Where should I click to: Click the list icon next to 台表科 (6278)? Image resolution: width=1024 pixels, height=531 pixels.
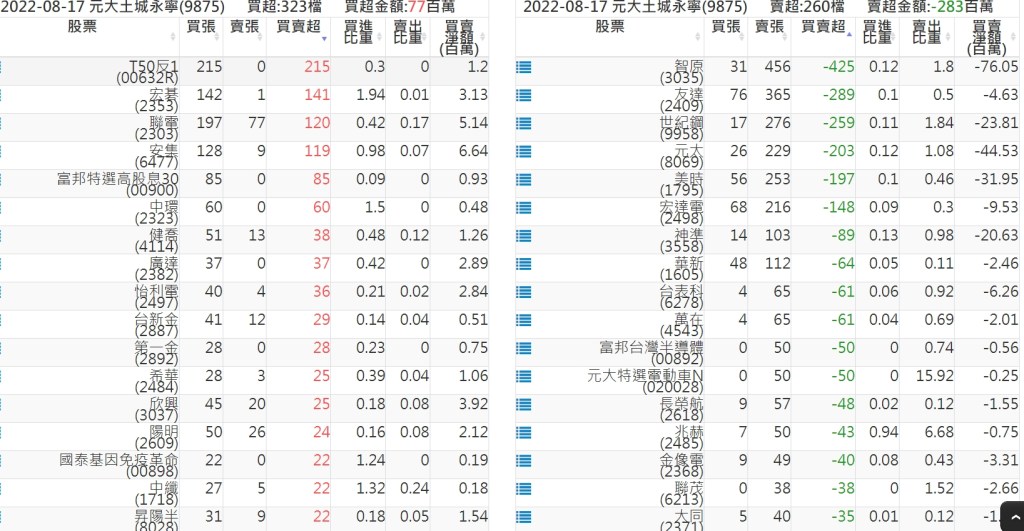pyautogui.click(x=523, y=292)
